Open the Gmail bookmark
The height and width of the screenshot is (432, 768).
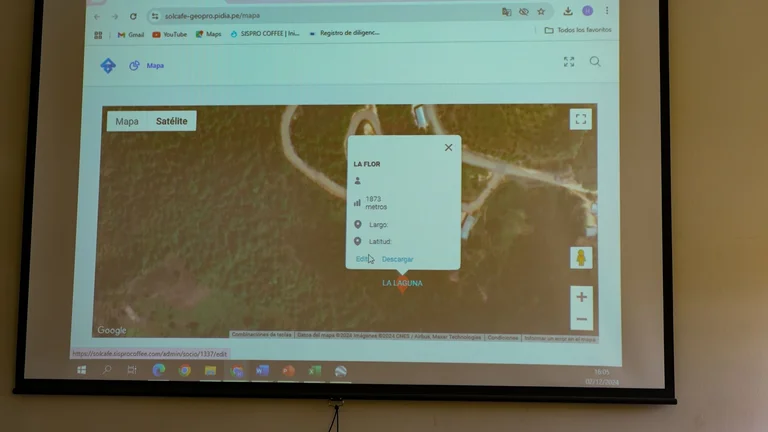[131, 35]
